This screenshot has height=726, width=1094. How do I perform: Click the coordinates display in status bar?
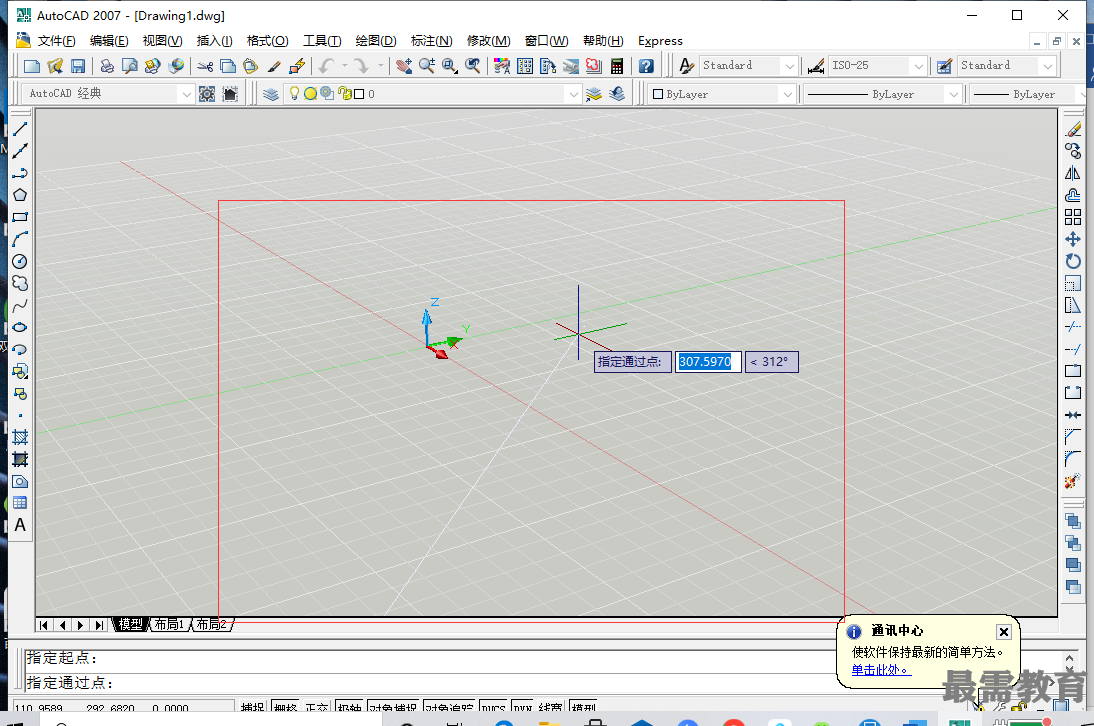(123, 707)
